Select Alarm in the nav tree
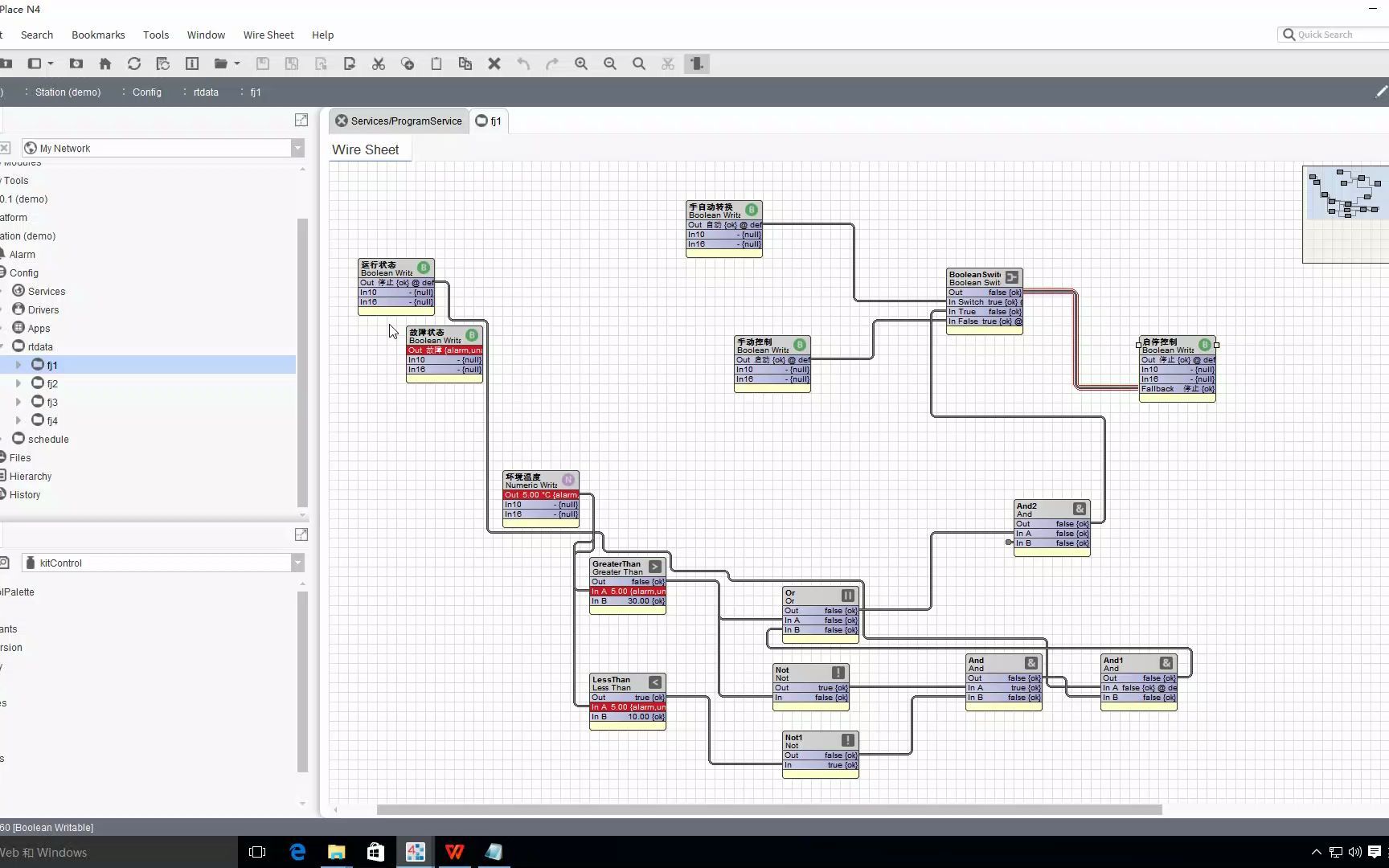The width and height of the screenshot is (1389, 868). pos(23,254)
